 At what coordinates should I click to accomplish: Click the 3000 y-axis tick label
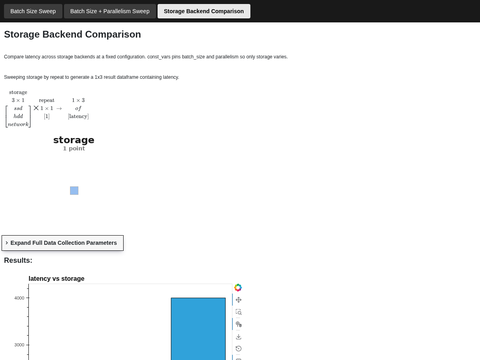[19, 345]
